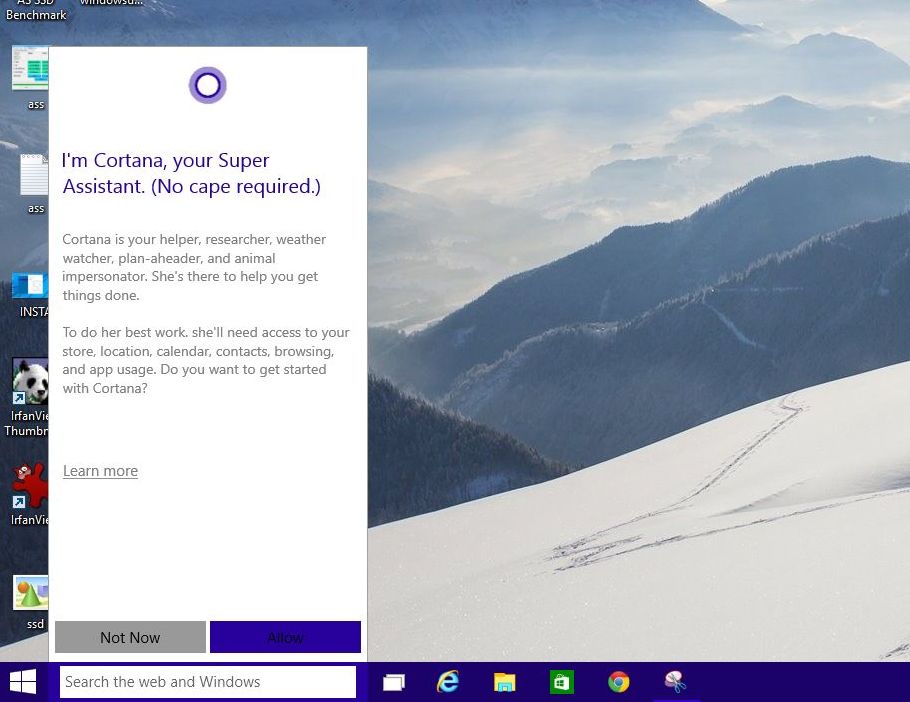Screen dimensions: 910x702
Task: Click the Windows Start button
Action: click(22, 681)
